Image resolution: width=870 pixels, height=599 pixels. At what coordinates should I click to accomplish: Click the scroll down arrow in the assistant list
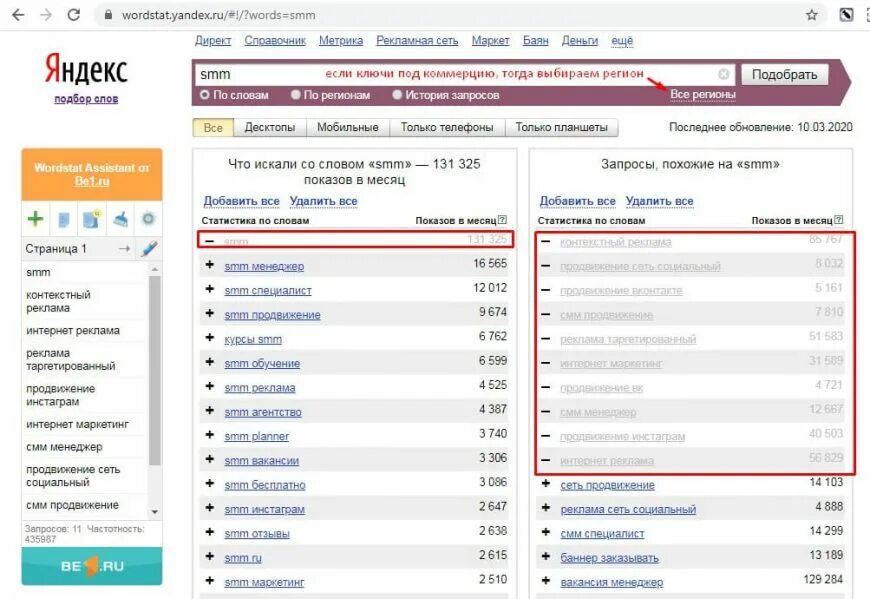(155, 511)
